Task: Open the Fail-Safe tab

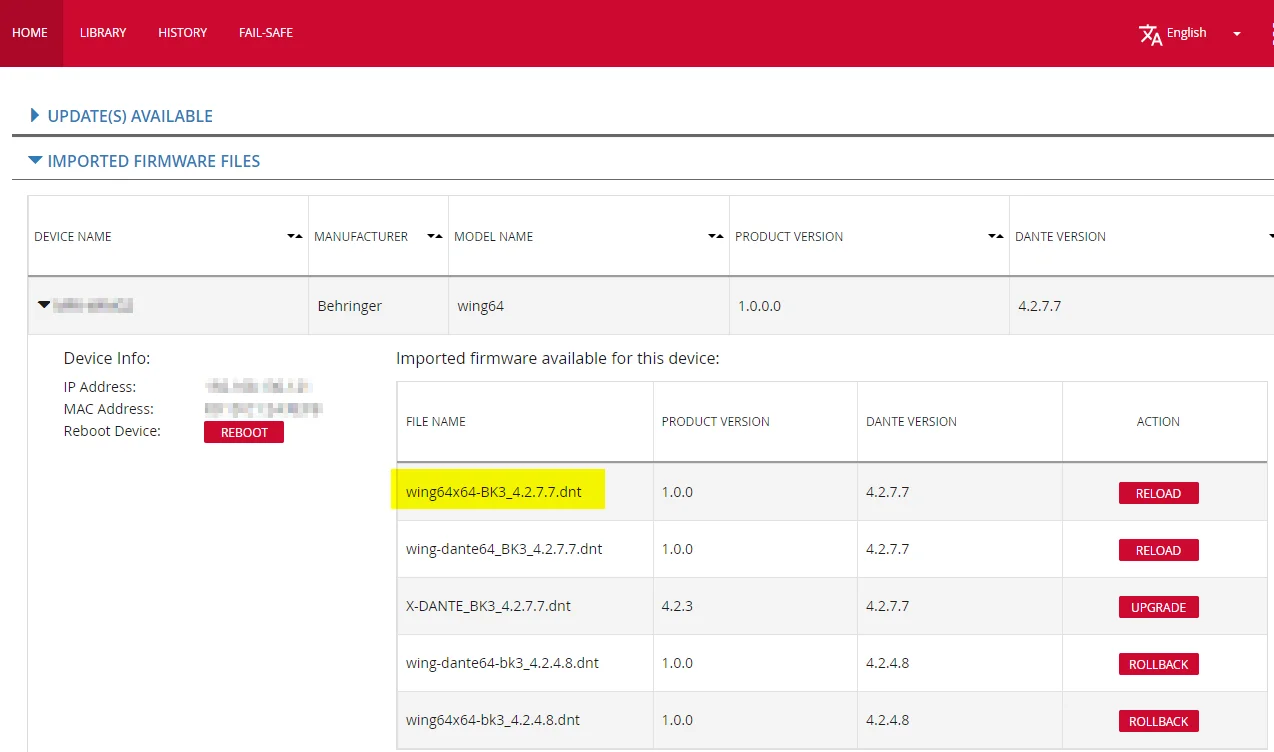Action: click(x=265, y=33)
